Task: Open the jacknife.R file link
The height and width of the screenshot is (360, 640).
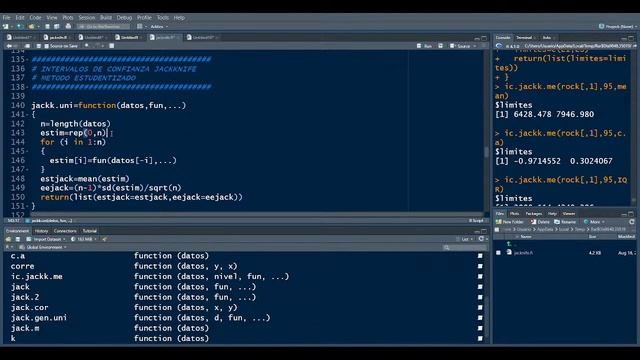Action: [x=523, y=253]
